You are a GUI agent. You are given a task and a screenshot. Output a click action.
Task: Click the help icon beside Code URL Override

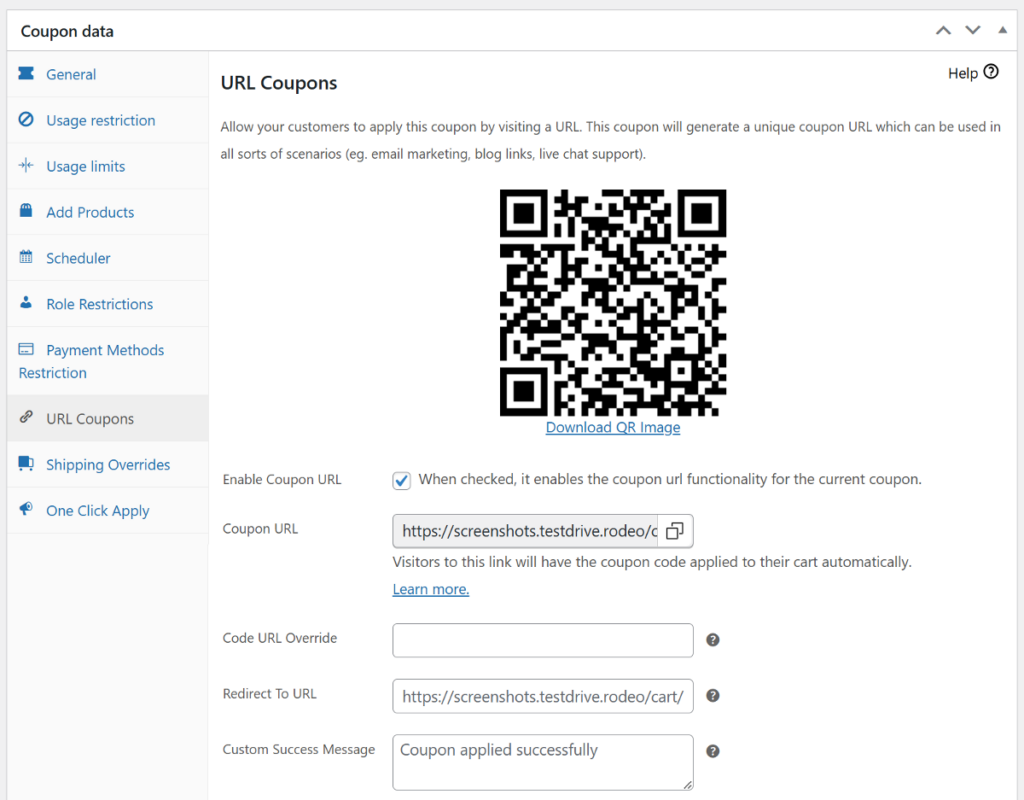coord(712,639)
